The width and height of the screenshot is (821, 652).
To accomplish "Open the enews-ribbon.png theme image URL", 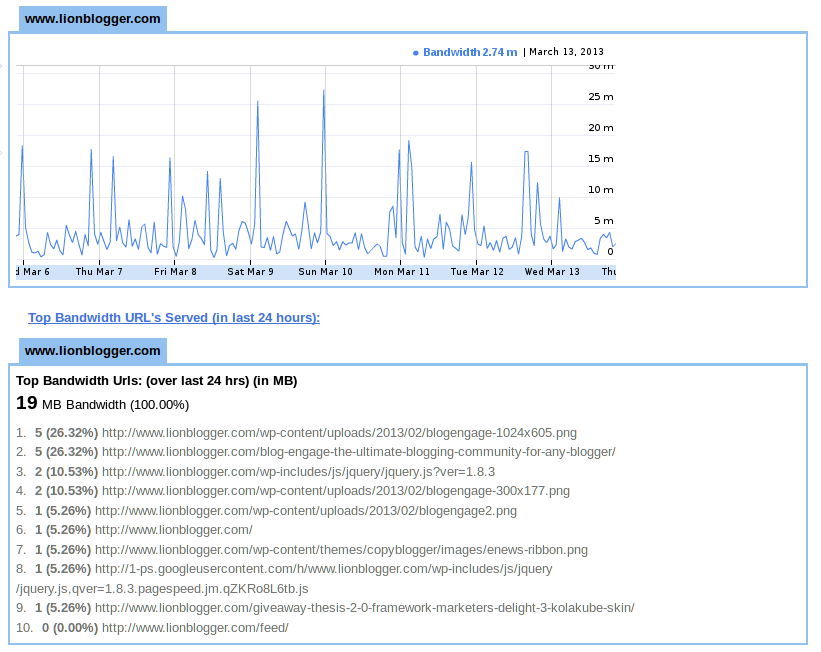I will [x=341, y=550].
